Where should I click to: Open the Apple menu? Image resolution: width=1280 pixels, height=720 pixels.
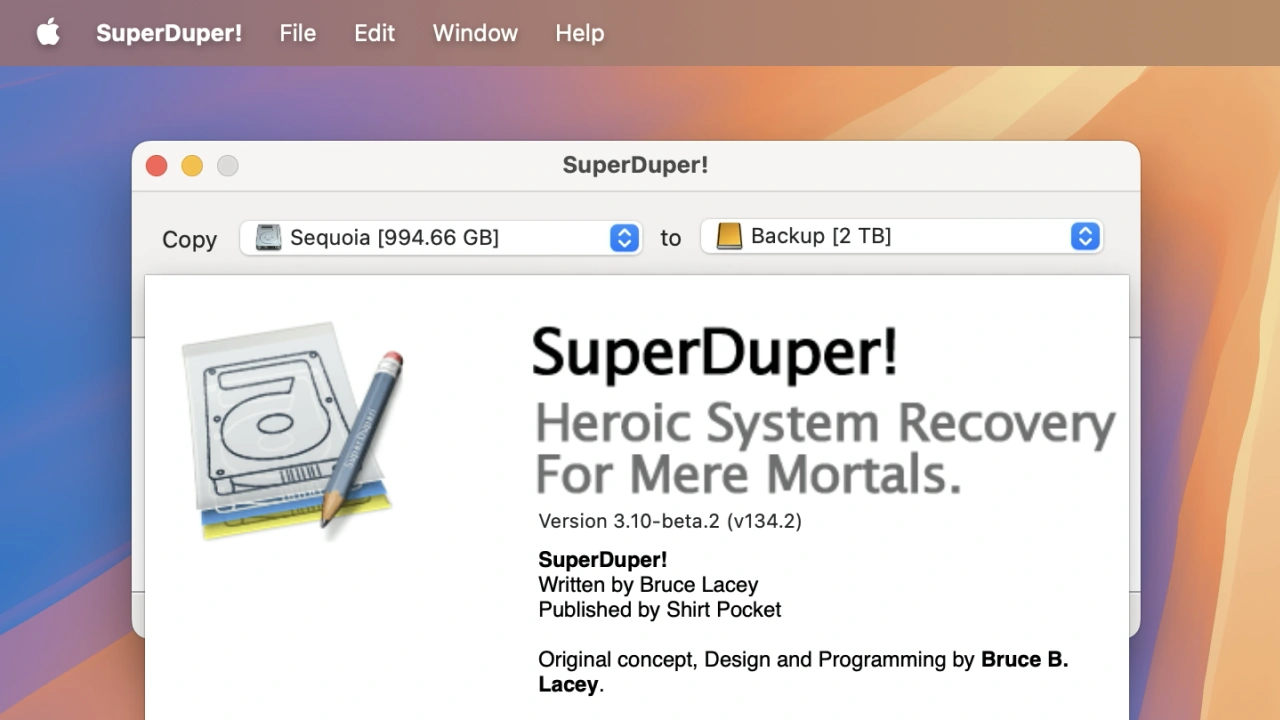[x=48, y=33]
